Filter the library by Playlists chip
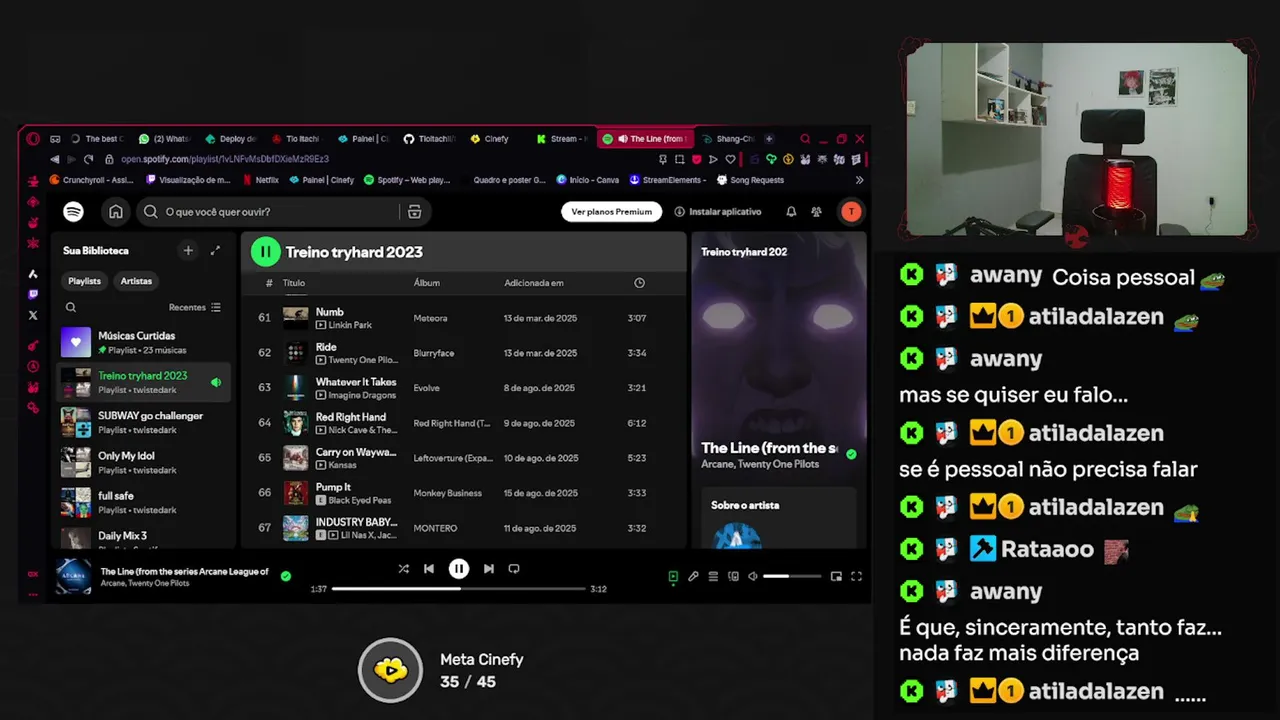The height and width of the screenshot is (720, 1280). [x=84, y=281]
